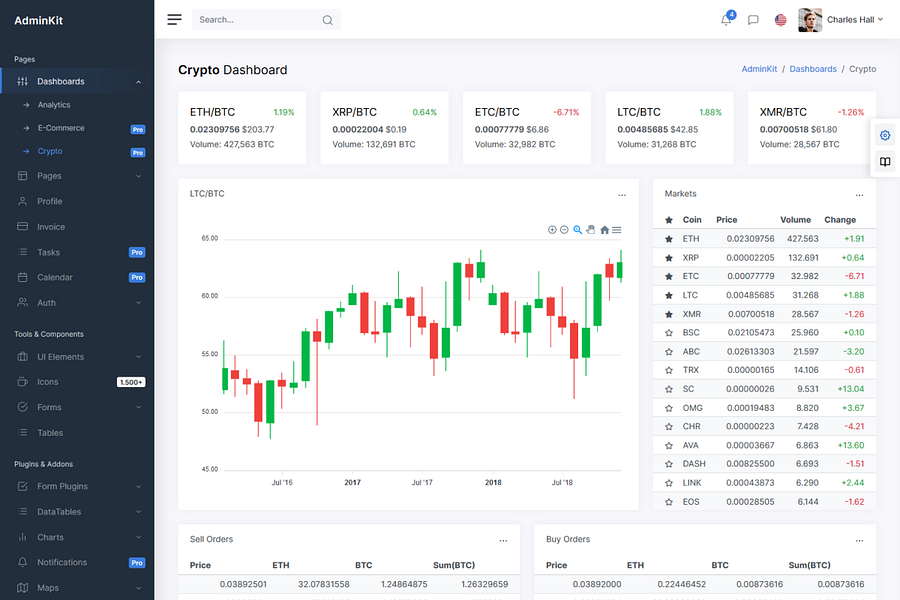Star EOS in Markets table
This screenshot has height=600, width=900.
[x=669, y=502]
